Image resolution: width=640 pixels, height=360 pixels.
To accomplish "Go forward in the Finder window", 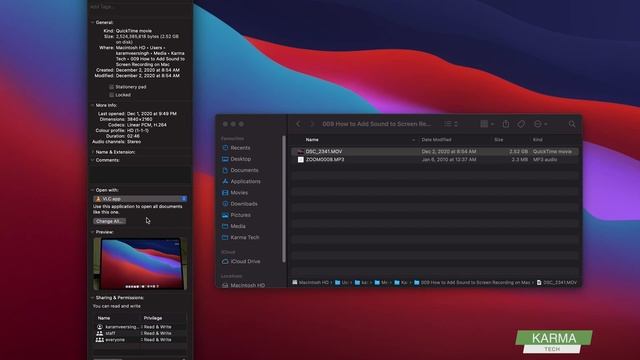I will tap(312, 124).
